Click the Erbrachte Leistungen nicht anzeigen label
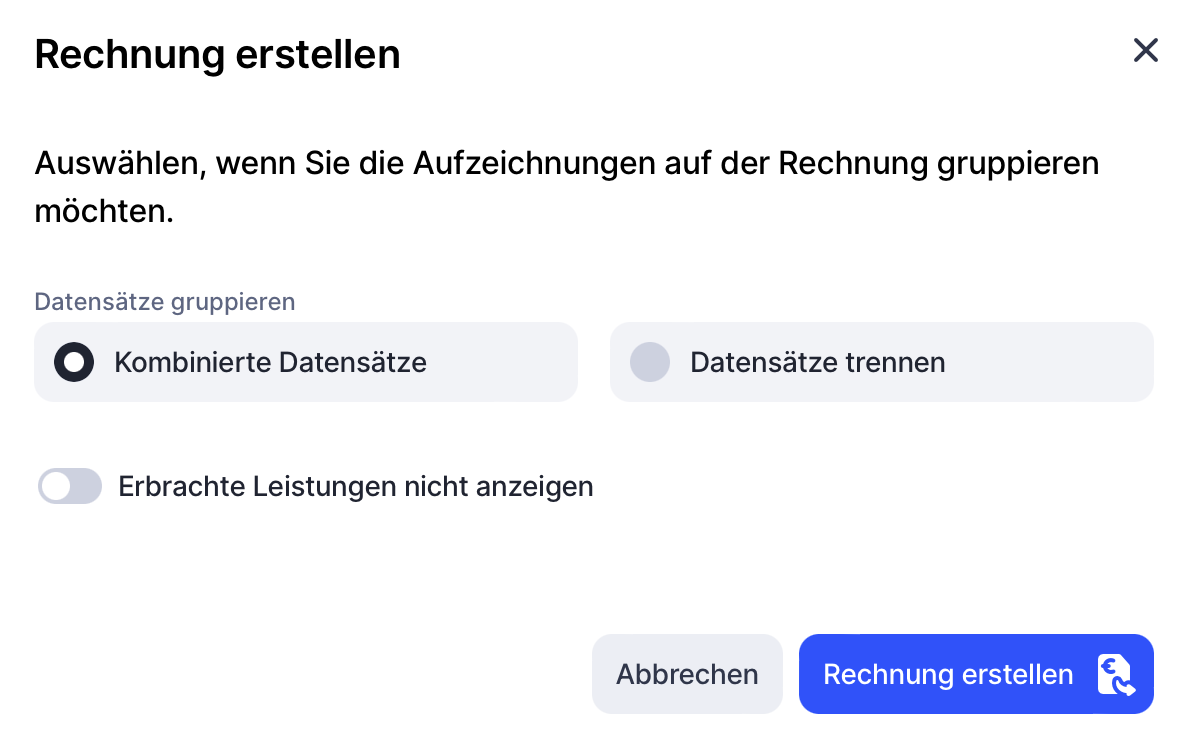1188x742 pixels. 355,487
